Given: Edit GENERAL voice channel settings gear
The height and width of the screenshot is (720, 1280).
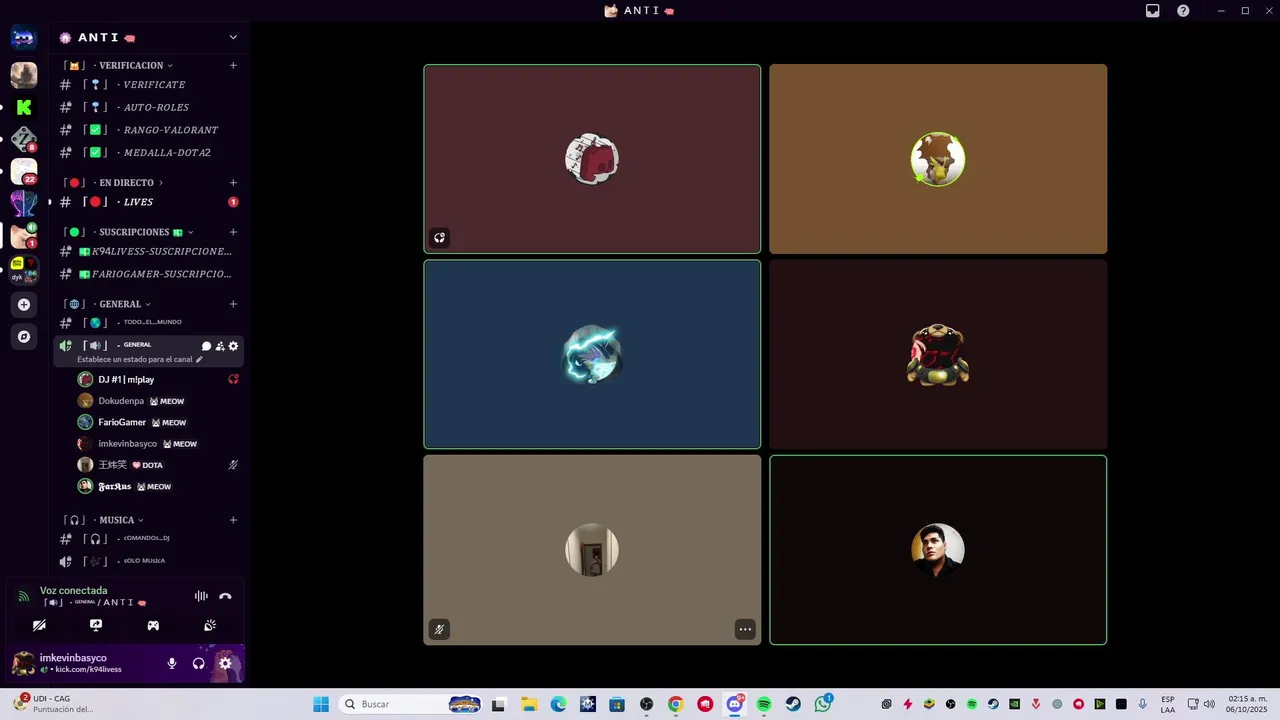Looking at the screenshot, I should click(x=234, y=346).
